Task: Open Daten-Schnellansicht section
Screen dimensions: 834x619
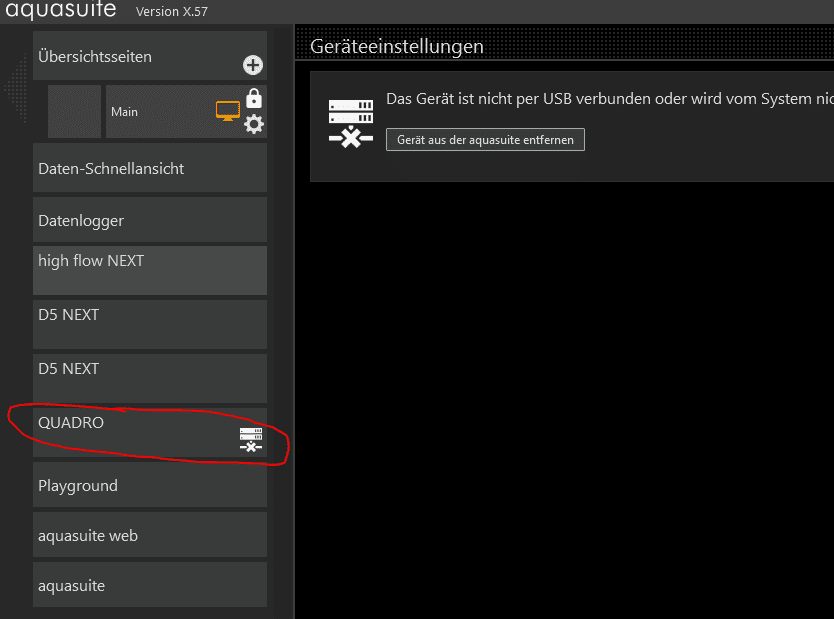Action: (150, 168)
